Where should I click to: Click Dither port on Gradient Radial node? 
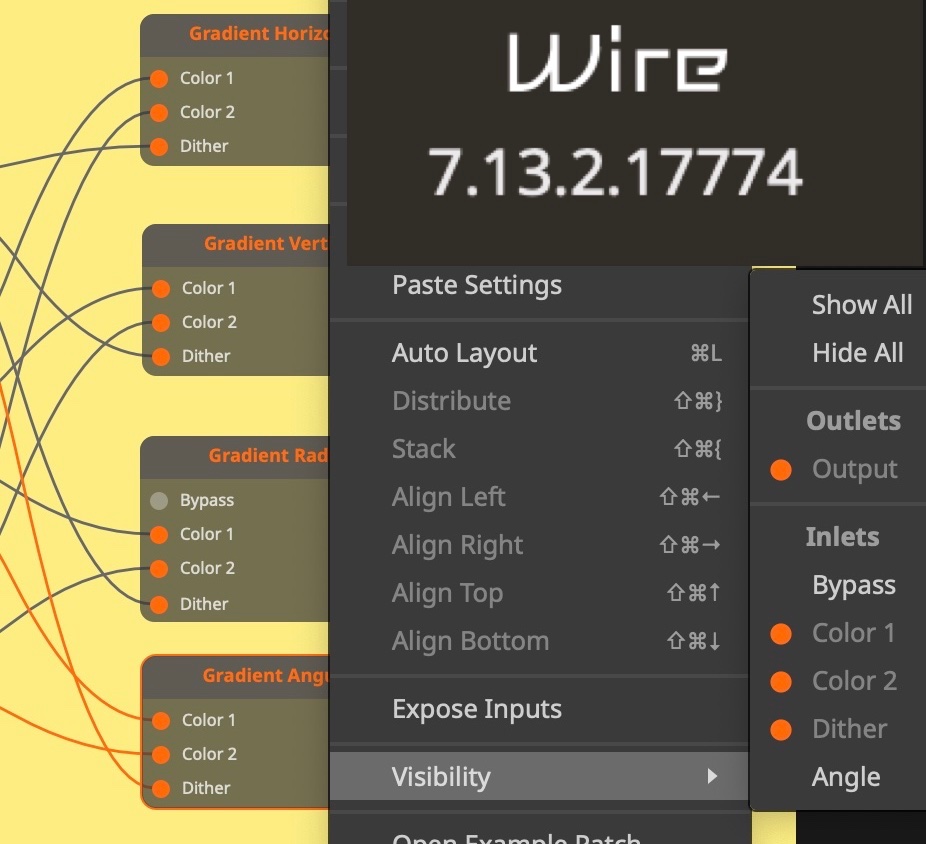coord(159,604)
